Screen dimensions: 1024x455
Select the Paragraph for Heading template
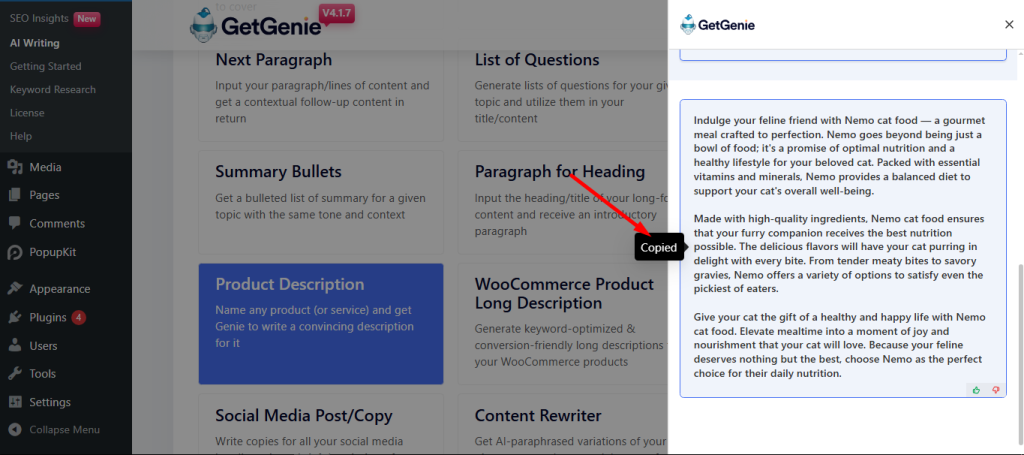pyautogui.click(x=562, y=202)
